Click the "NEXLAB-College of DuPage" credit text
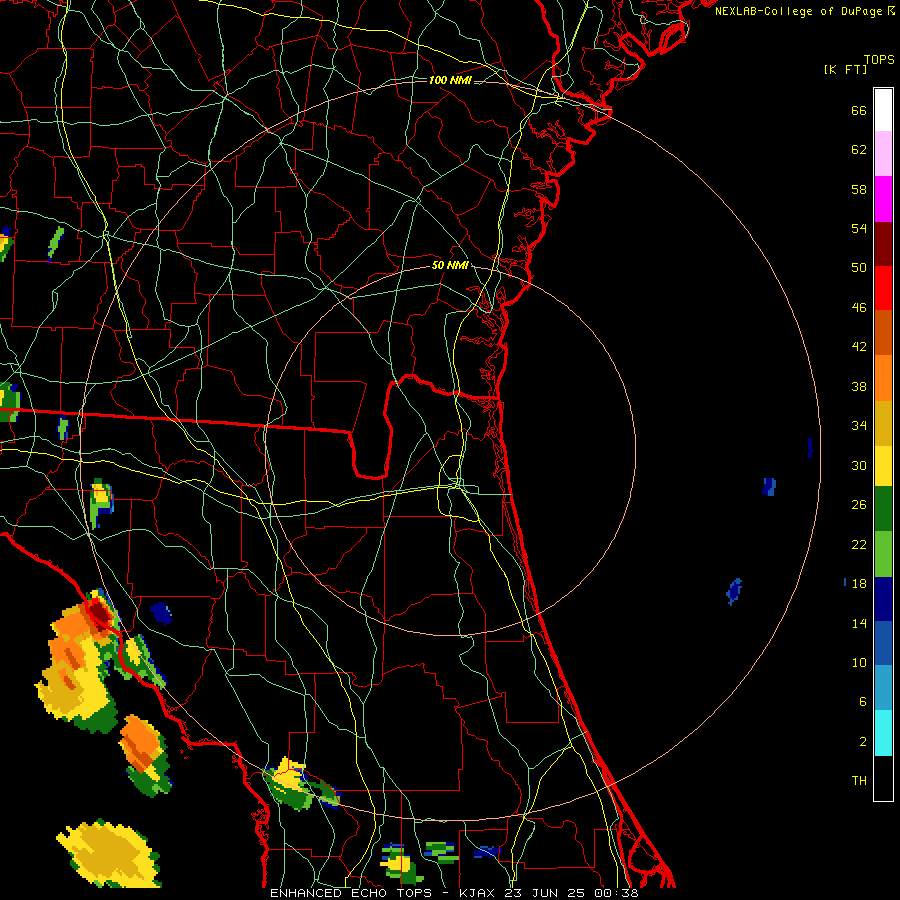This screenshot has width=900, height=900. click(x=798, y=11)
